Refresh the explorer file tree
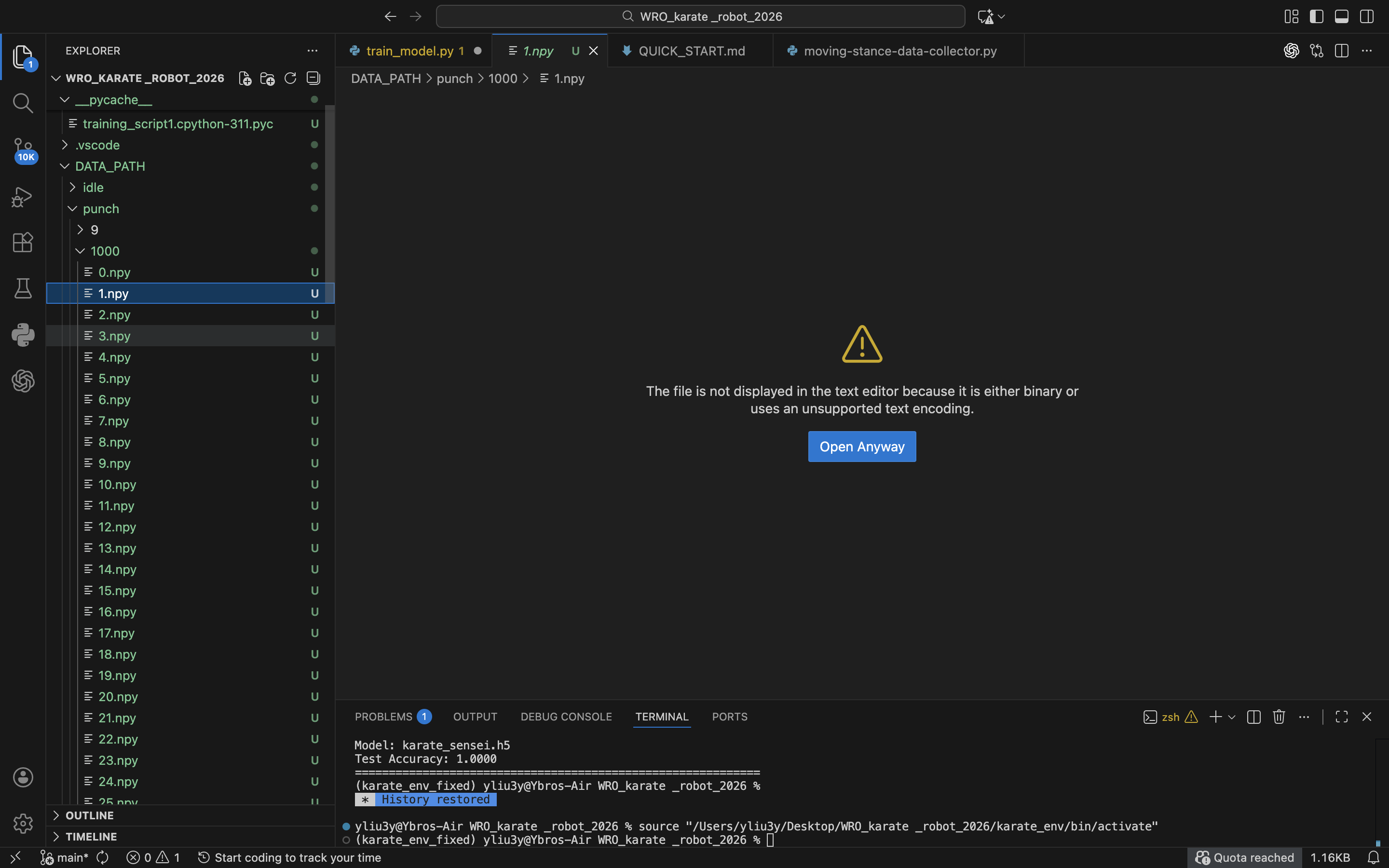The width and height of the screenshot is (1389, 868). click(290, 79)
